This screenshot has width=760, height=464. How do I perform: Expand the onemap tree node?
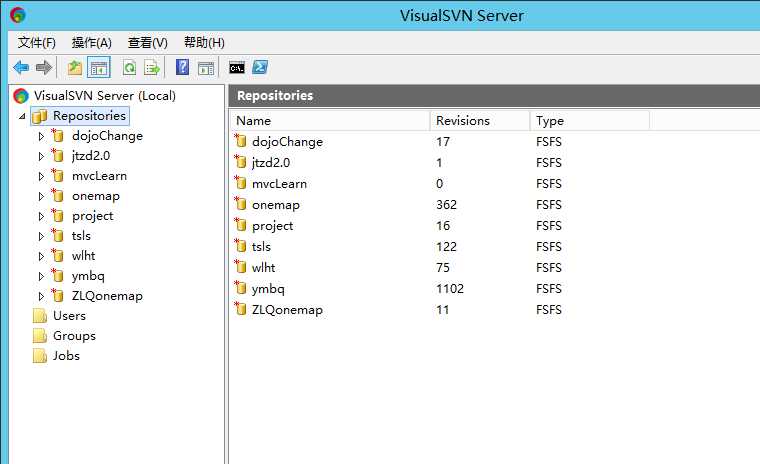point(41,196)
